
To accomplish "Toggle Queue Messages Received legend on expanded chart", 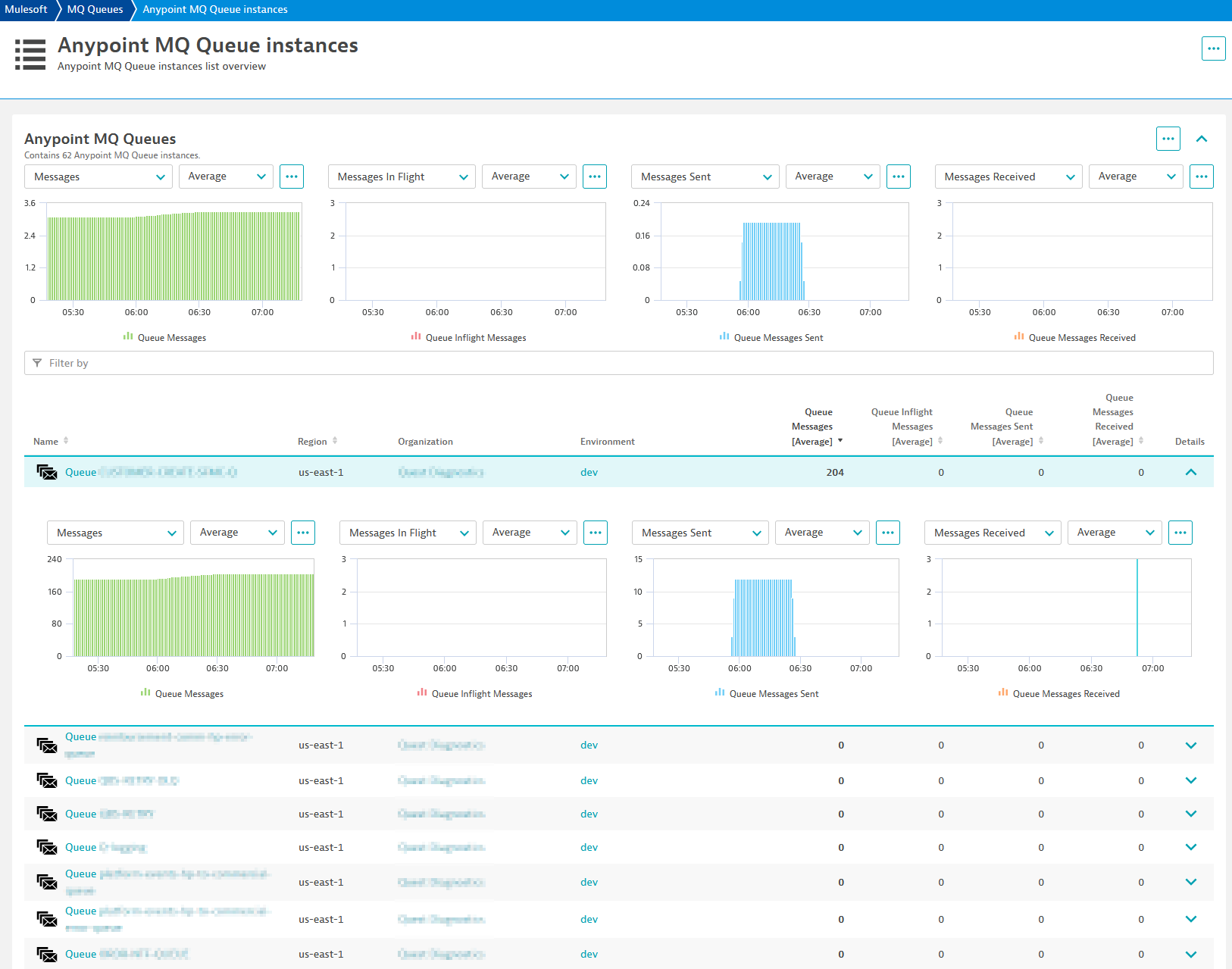I will click(1058, 694).
